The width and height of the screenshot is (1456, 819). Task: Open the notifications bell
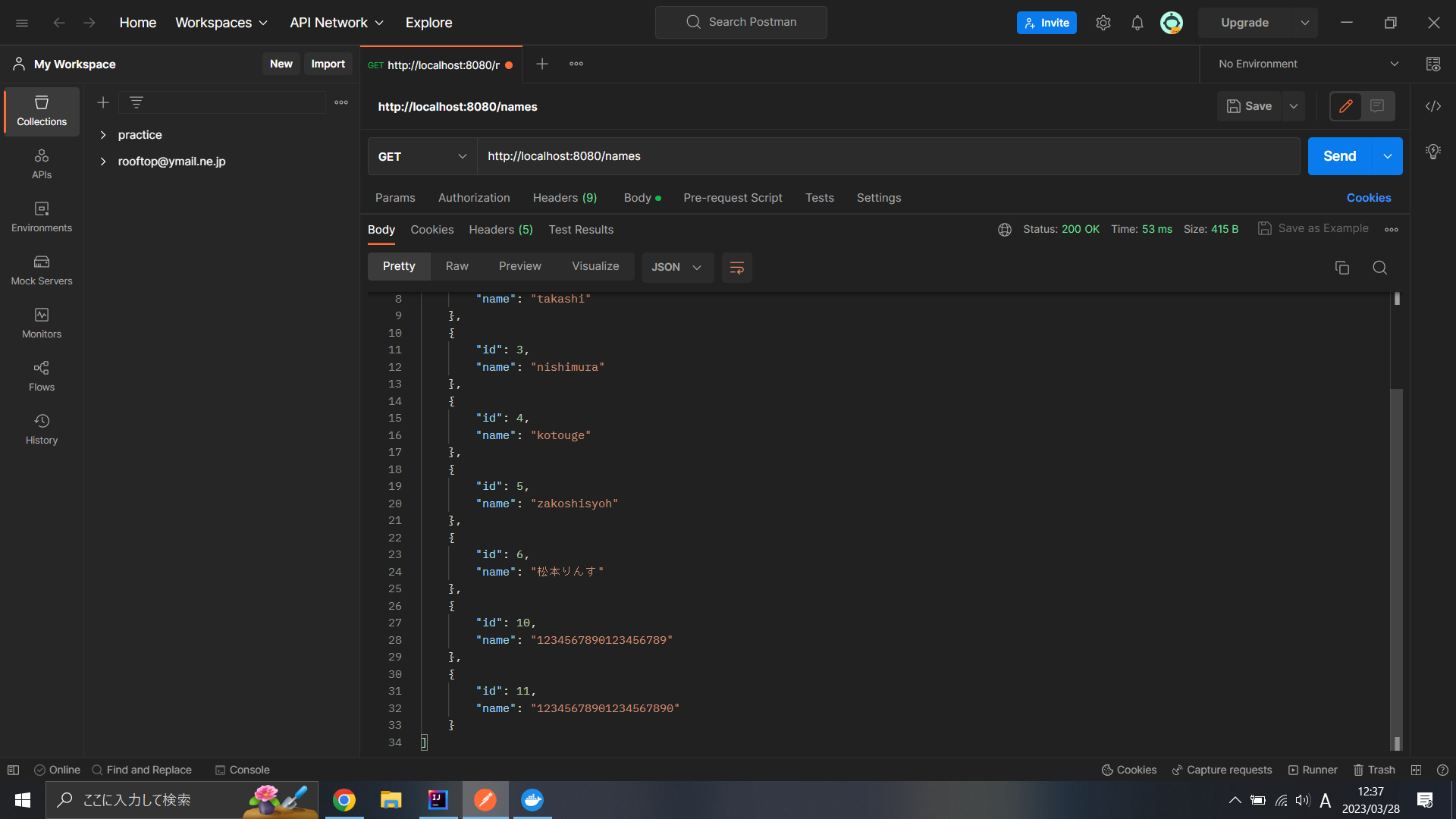coord(1137,23)
